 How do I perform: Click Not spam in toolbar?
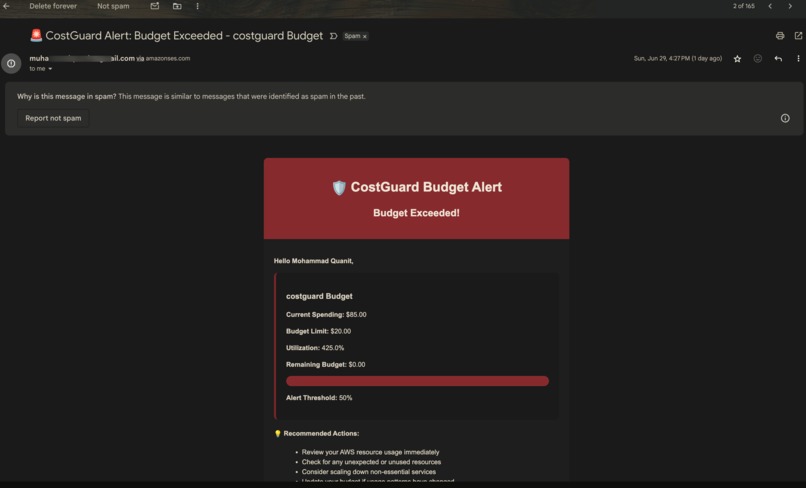[x=113, y=6]
